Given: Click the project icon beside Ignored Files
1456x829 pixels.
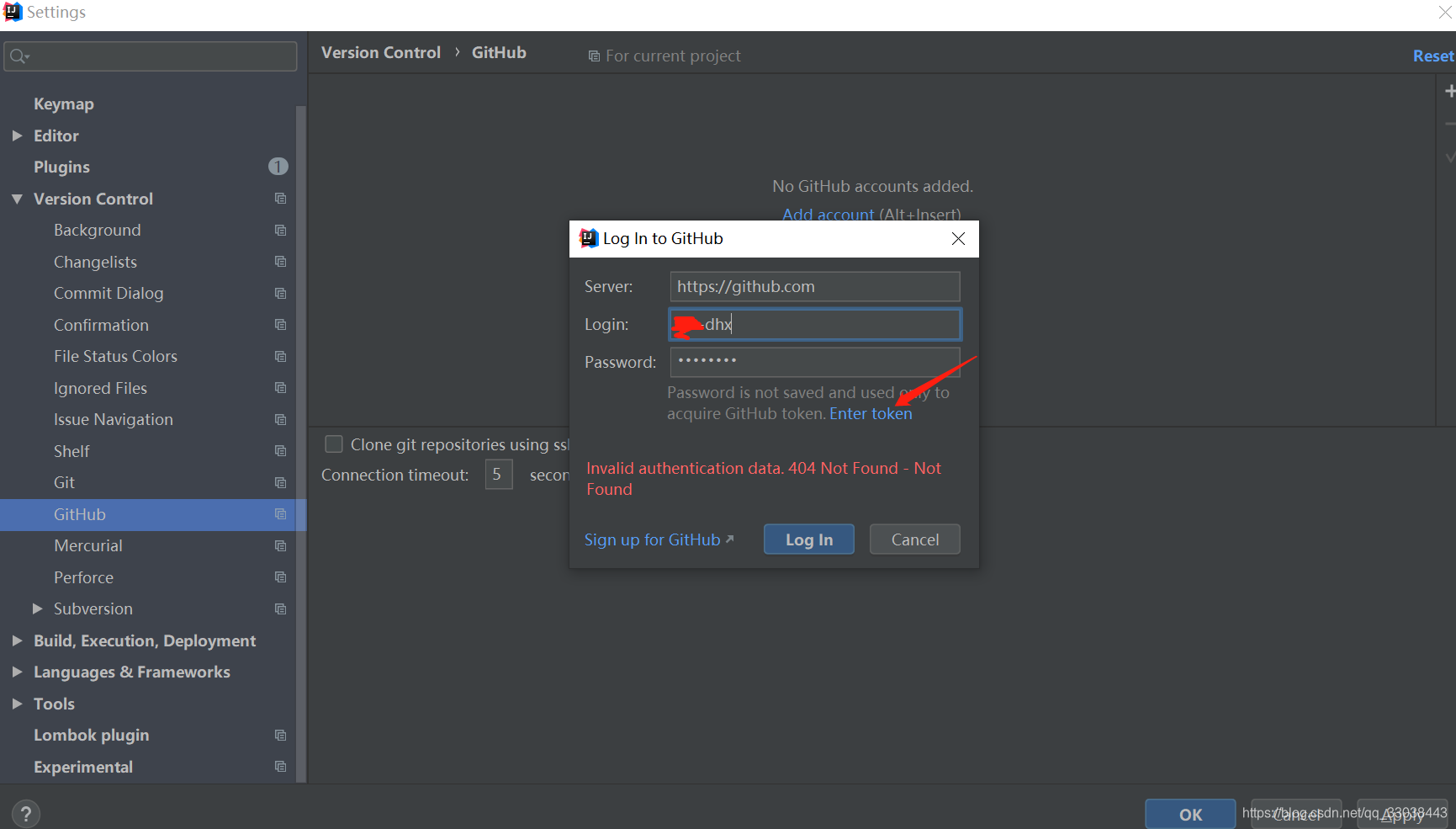Looking at the screenshot, I should [280, 388].
